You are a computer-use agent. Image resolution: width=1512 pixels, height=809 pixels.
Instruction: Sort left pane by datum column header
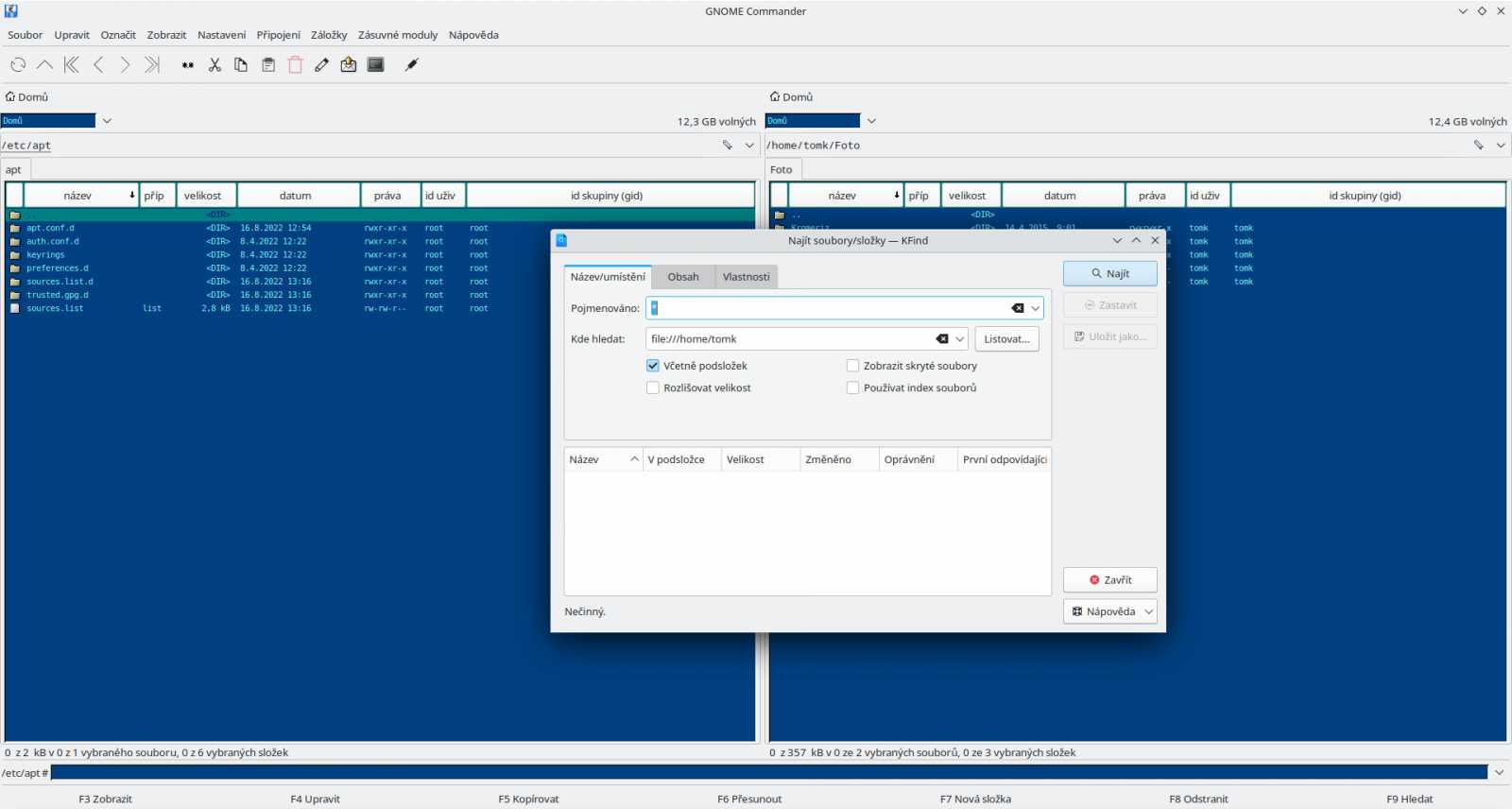point(298,196)
